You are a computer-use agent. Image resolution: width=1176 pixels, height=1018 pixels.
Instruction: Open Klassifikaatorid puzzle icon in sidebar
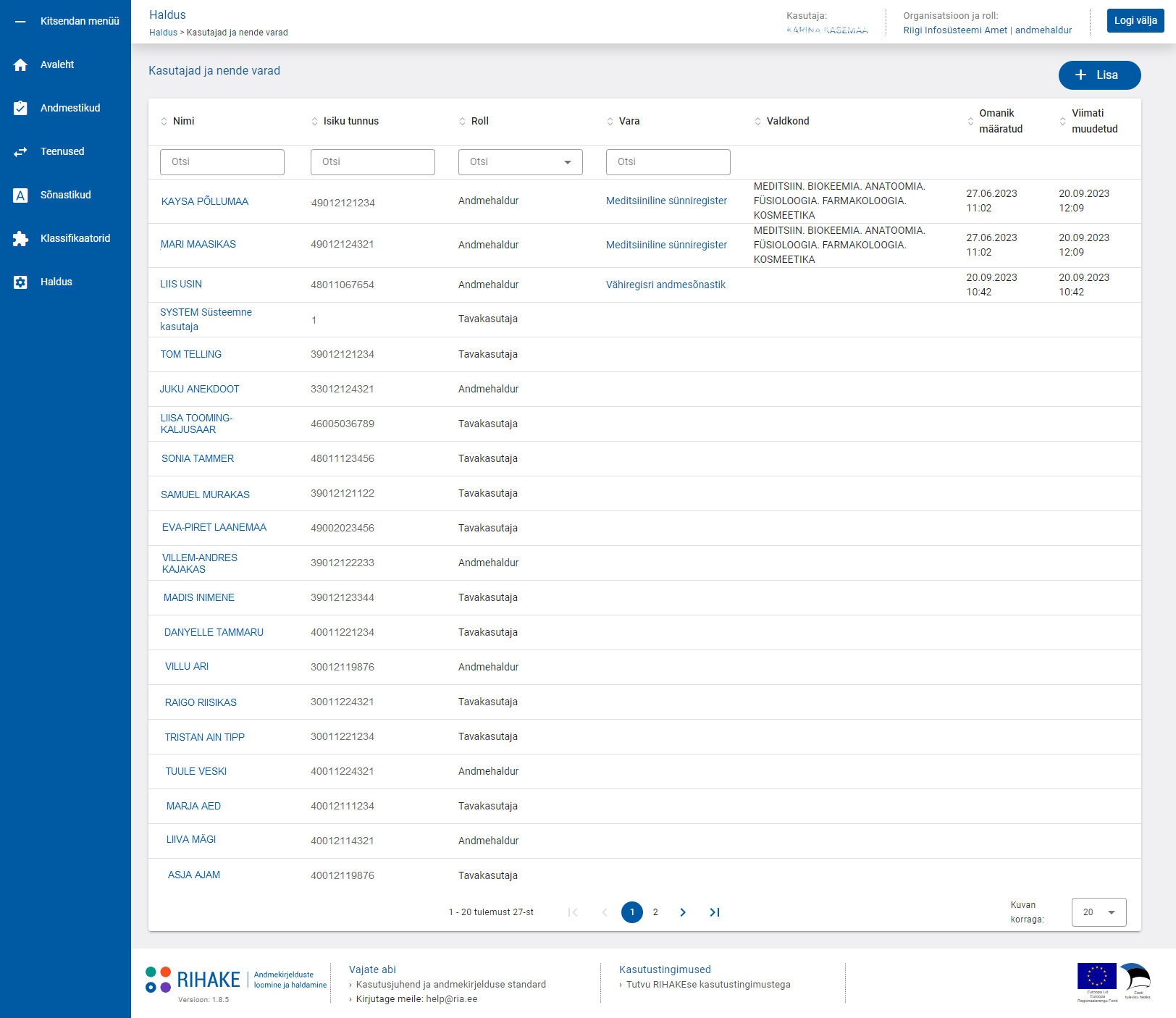coord(20,239)
